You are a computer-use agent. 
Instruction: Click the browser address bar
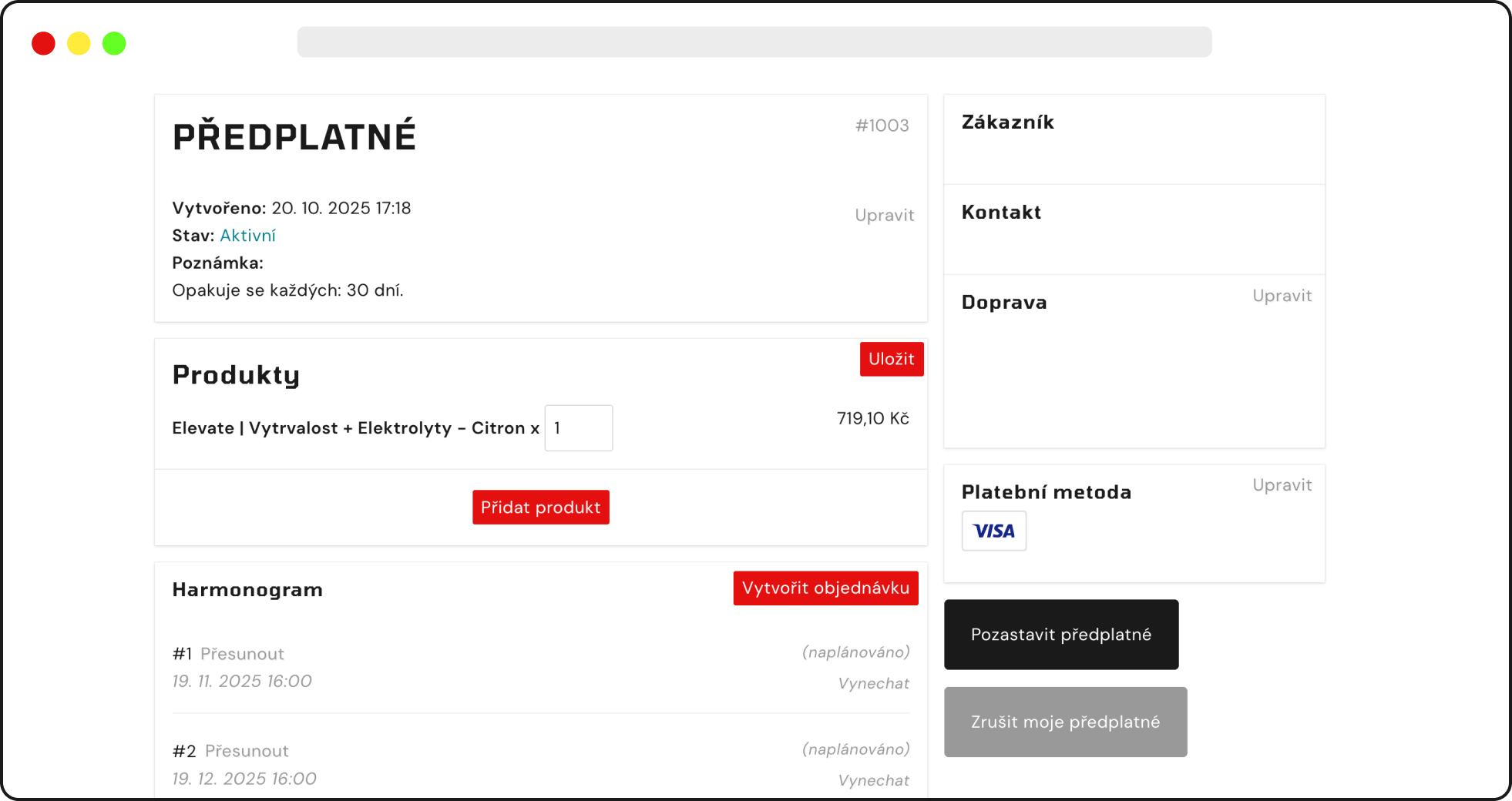(x=754, y=42)
